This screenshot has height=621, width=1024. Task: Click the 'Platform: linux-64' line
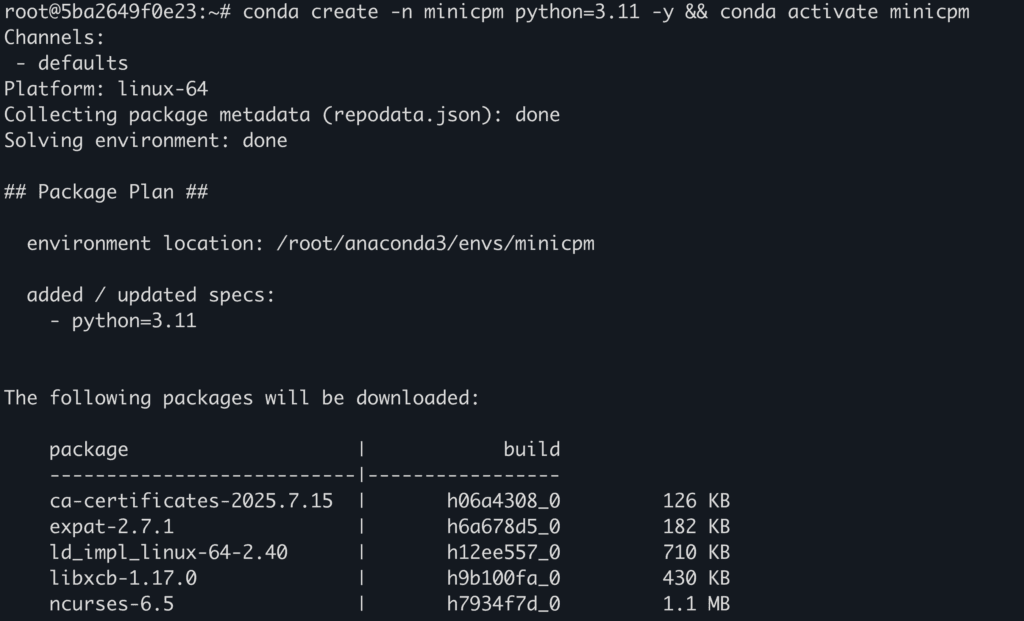pos(106,89)
